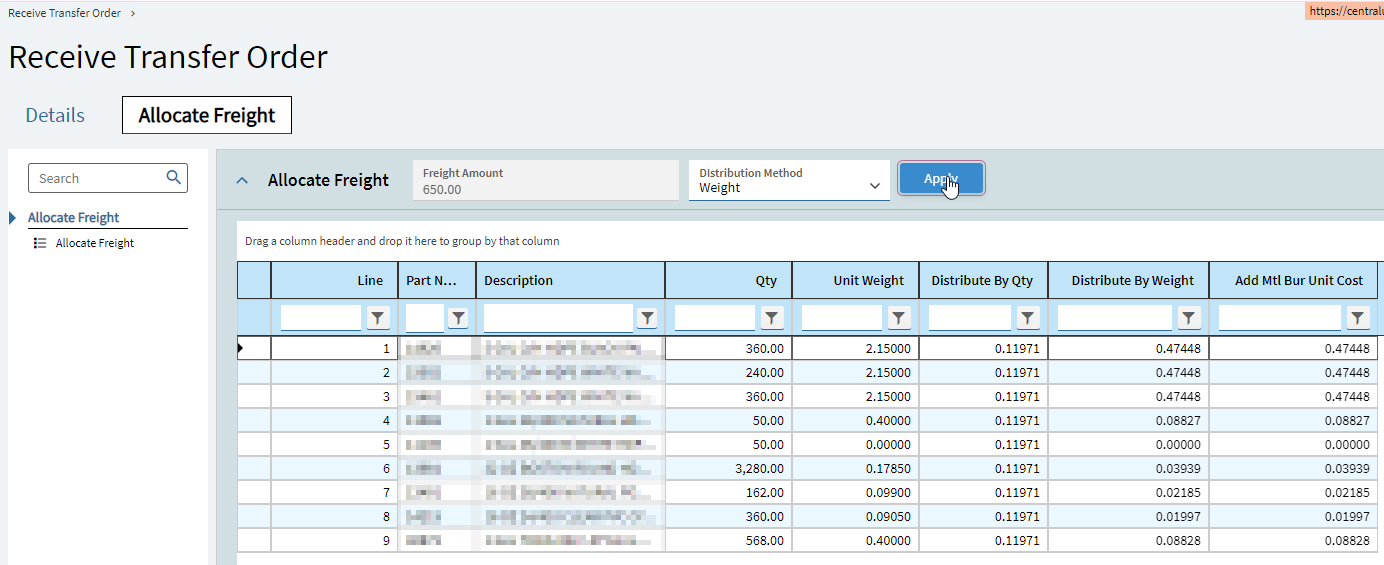Click Distribute By Weight cell 0.08828
This screenshot has height=565, width=1384.
click(x=1128, y=540)
